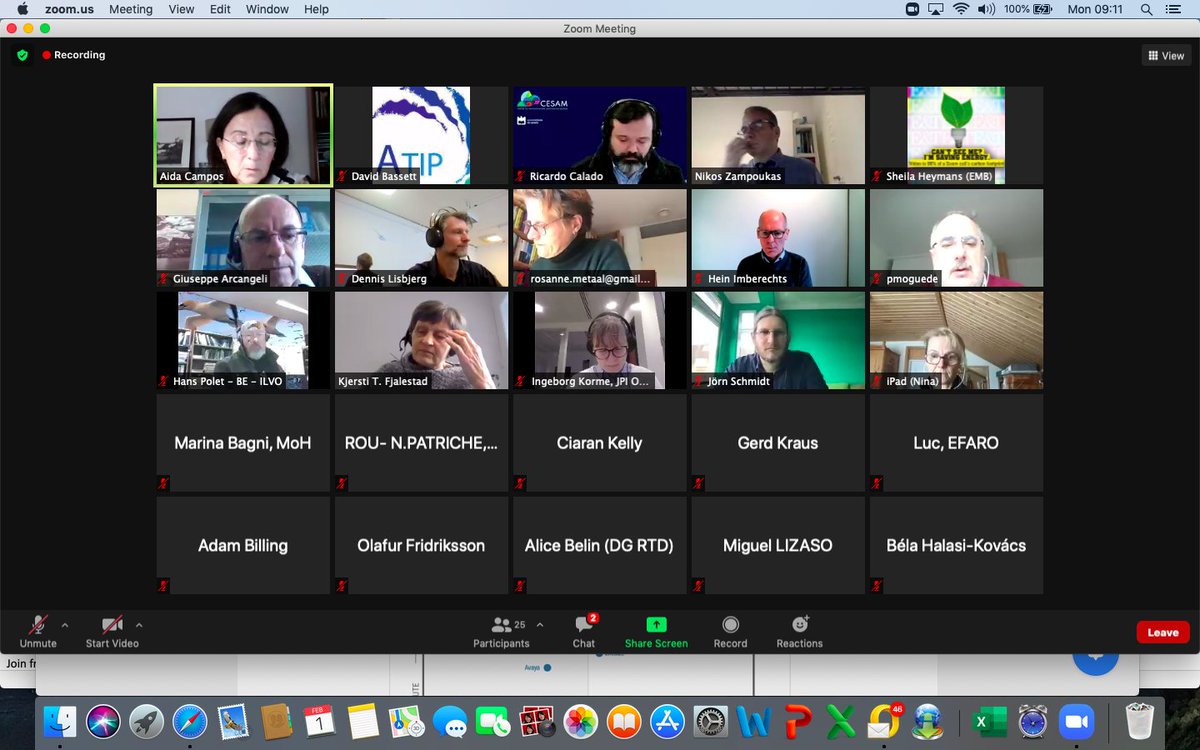The height and width of the screenshot is (750, 1200).
Task: Open Microsoft Excel from the Dock
Action: tap(989, 720)
